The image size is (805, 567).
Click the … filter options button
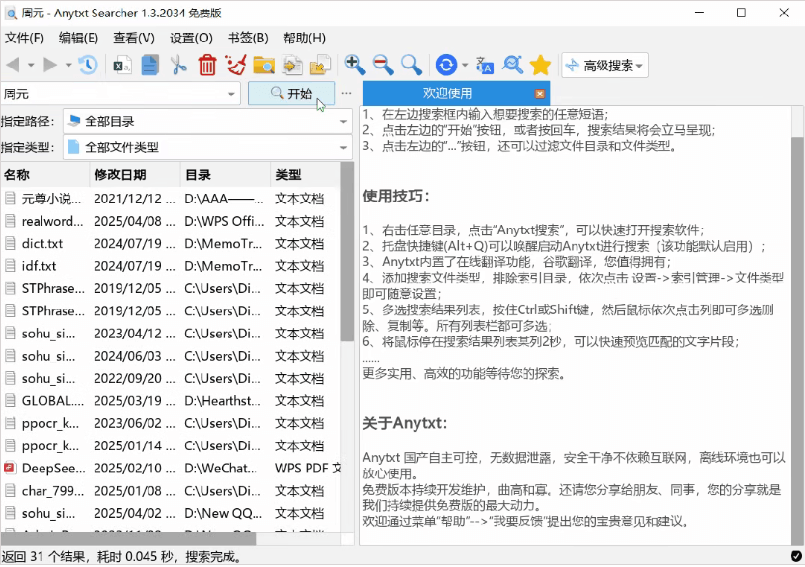[x=347, y=93]
